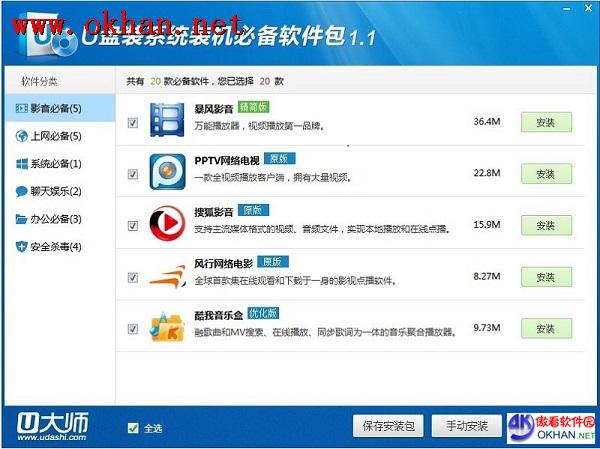Click the folder icon beside 办公必备

(21, 219)
